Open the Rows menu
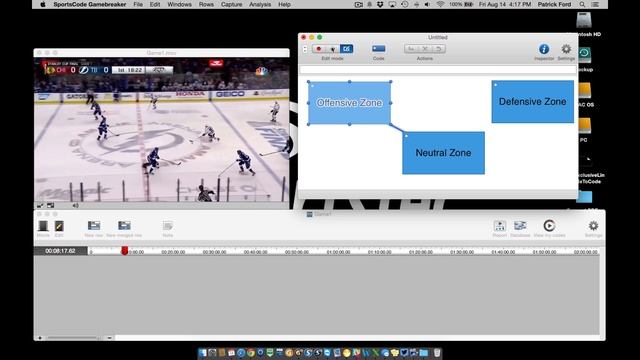The height and width of the screenshot is (360, 640). coord(206,4)
